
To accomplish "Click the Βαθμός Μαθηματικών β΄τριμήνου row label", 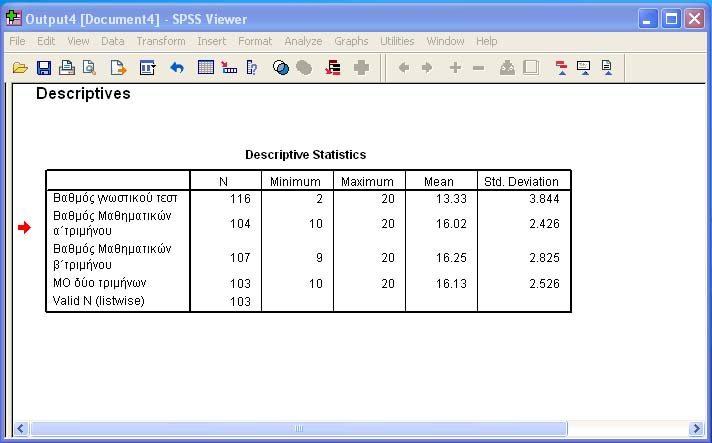I will pos(112,256).
